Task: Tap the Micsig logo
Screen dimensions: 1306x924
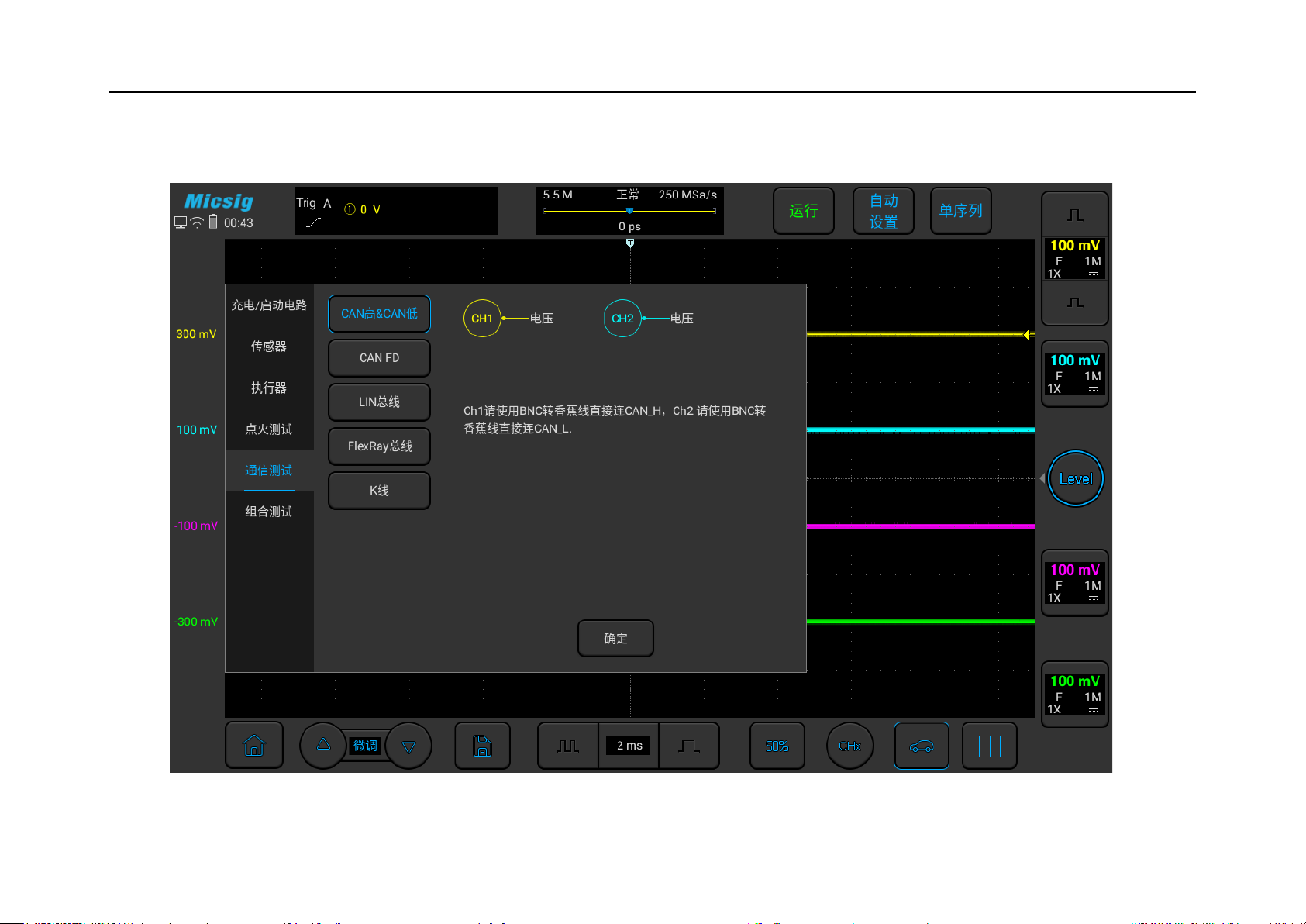Action: click(219, 202)
